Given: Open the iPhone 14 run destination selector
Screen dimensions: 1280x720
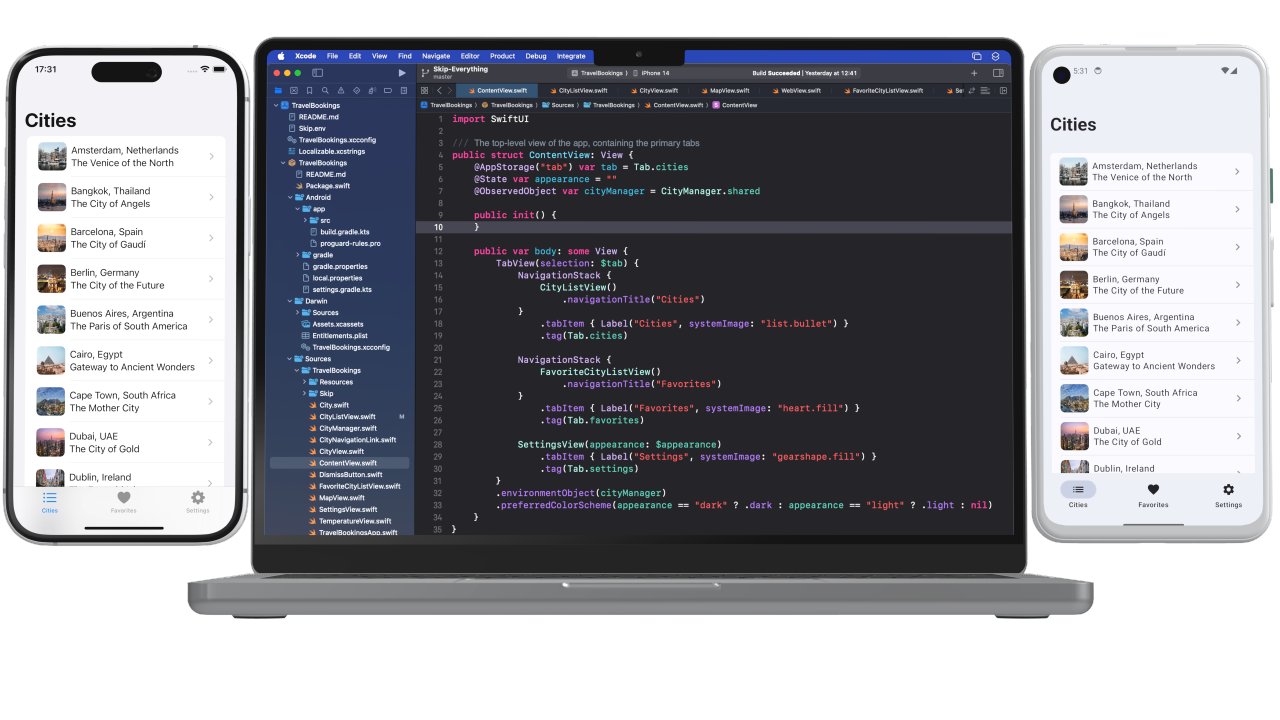Looking at the screenshot, I should click(x=654, y=73).
